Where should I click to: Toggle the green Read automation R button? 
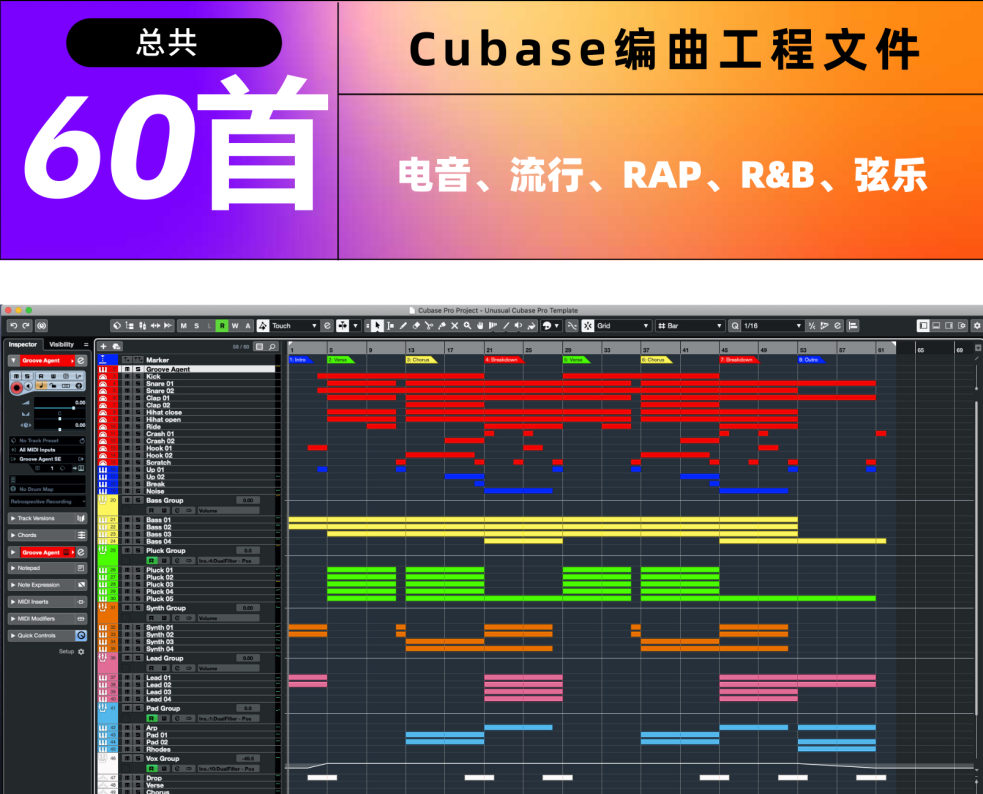222,326
